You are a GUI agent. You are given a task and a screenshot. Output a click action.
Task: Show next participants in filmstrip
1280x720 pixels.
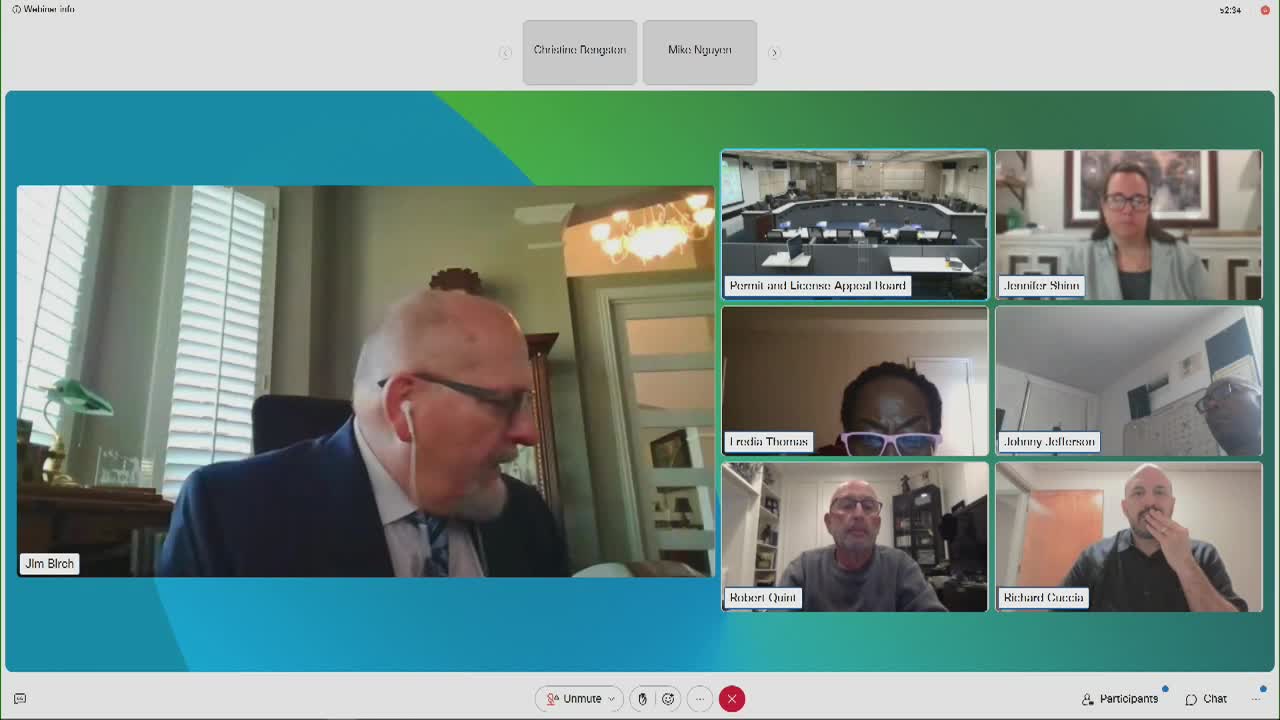pyautogui.click(x=774, y=52)
